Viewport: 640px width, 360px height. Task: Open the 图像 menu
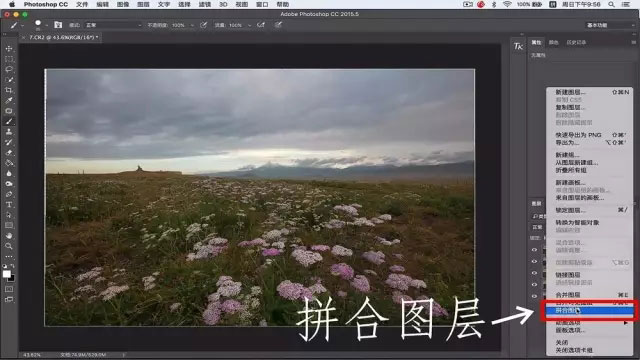click(x=123, y=4)
